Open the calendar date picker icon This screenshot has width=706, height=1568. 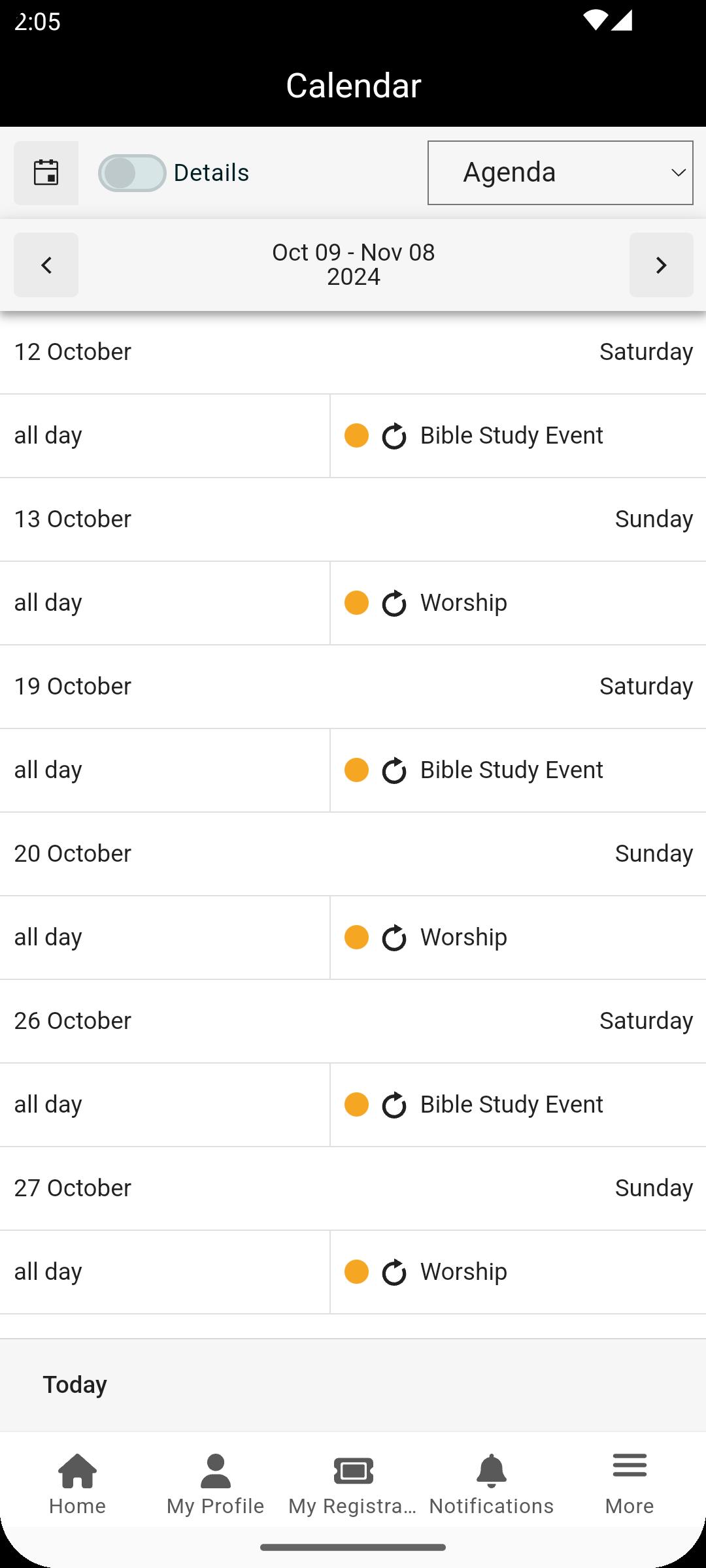[46, 173]
